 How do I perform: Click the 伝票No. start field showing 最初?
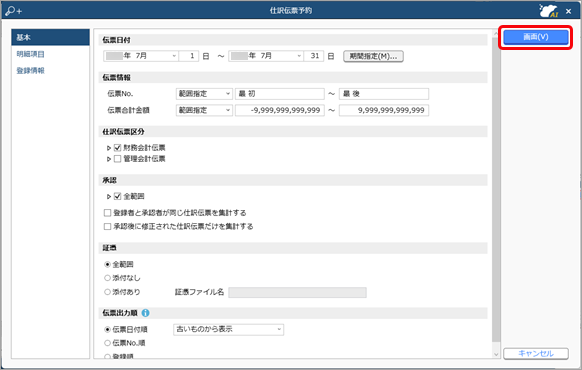(280, 94)
